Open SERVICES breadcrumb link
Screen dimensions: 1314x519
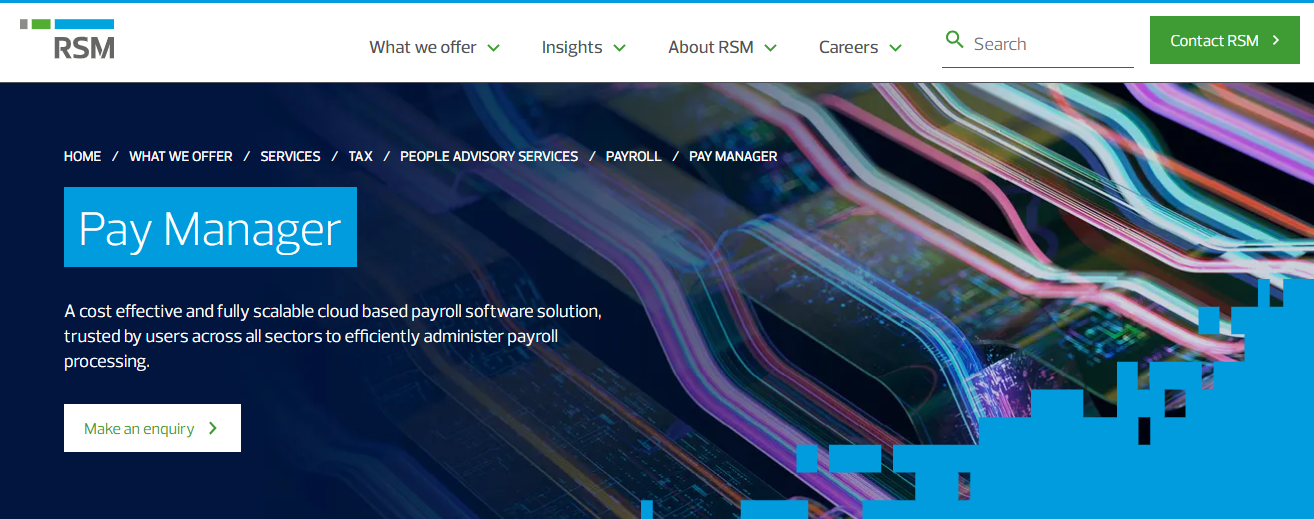click(x=290, y=156)
